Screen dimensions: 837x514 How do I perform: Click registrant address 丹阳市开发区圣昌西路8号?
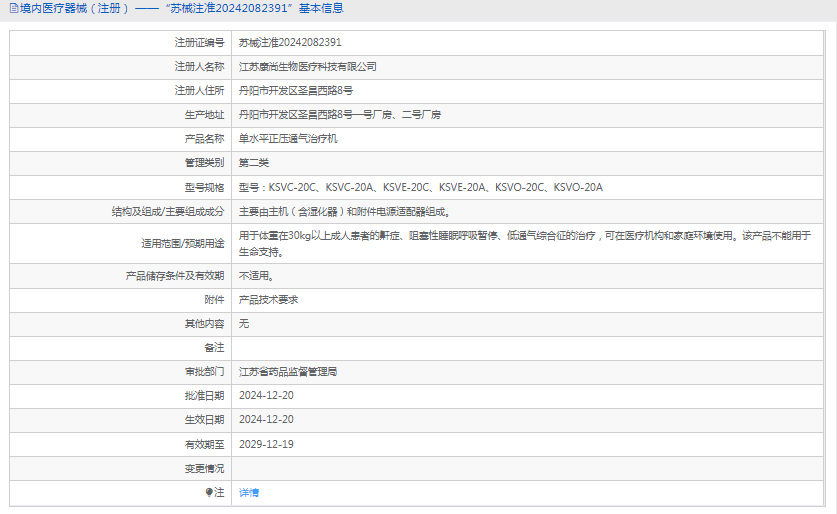[296, 91]
